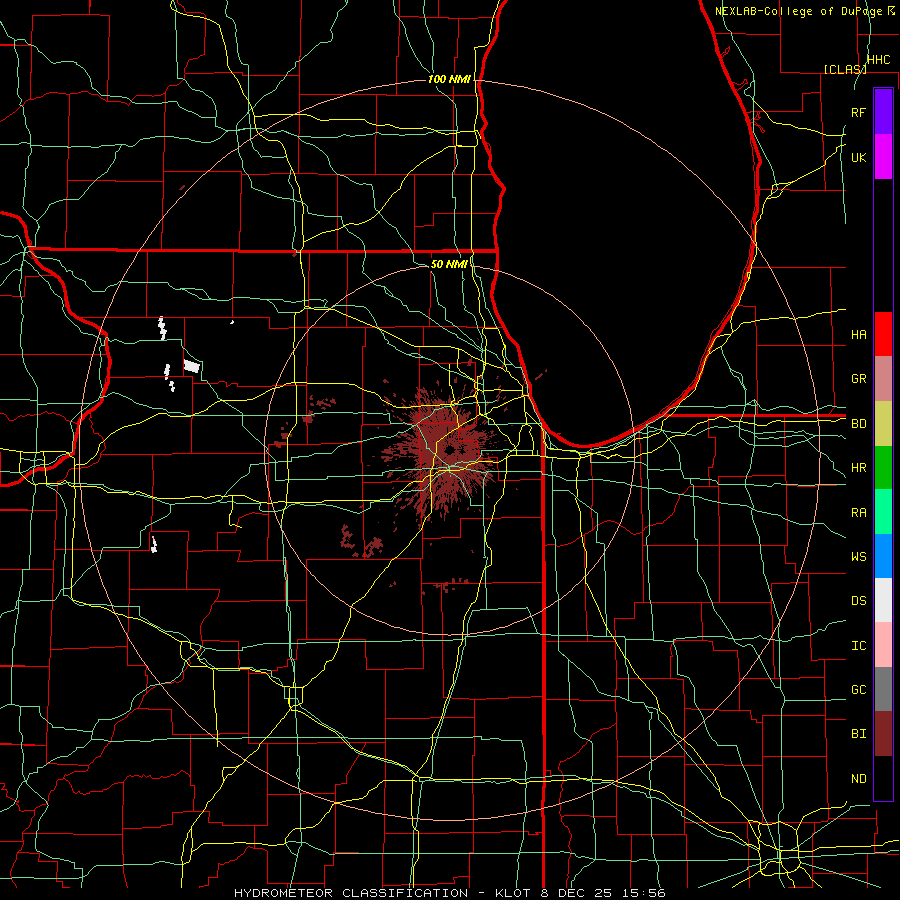900x900 pixels.
Task: Click the GC legend label
Action: pyautogui.click(x=859, y=690)
